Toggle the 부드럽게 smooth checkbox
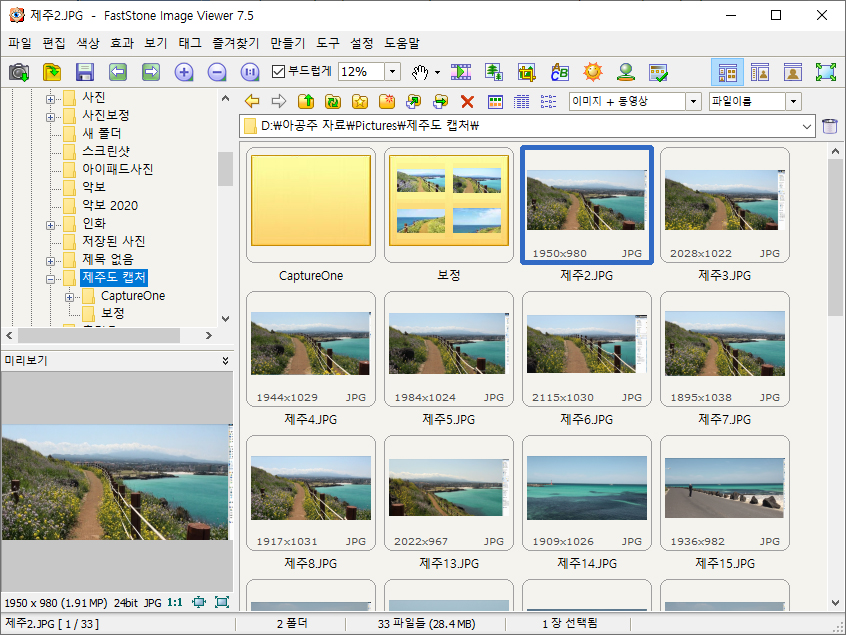 pos(278,71)
